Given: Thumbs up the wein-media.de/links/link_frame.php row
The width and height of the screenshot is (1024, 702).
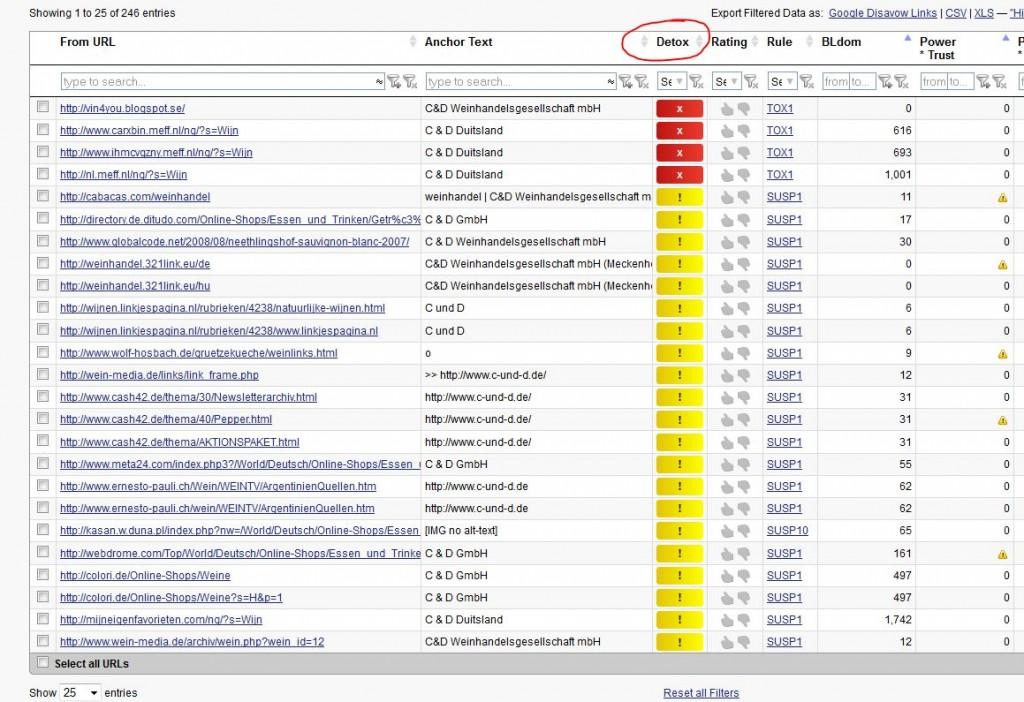Looking at the screenshot, I should coord(727,375).
